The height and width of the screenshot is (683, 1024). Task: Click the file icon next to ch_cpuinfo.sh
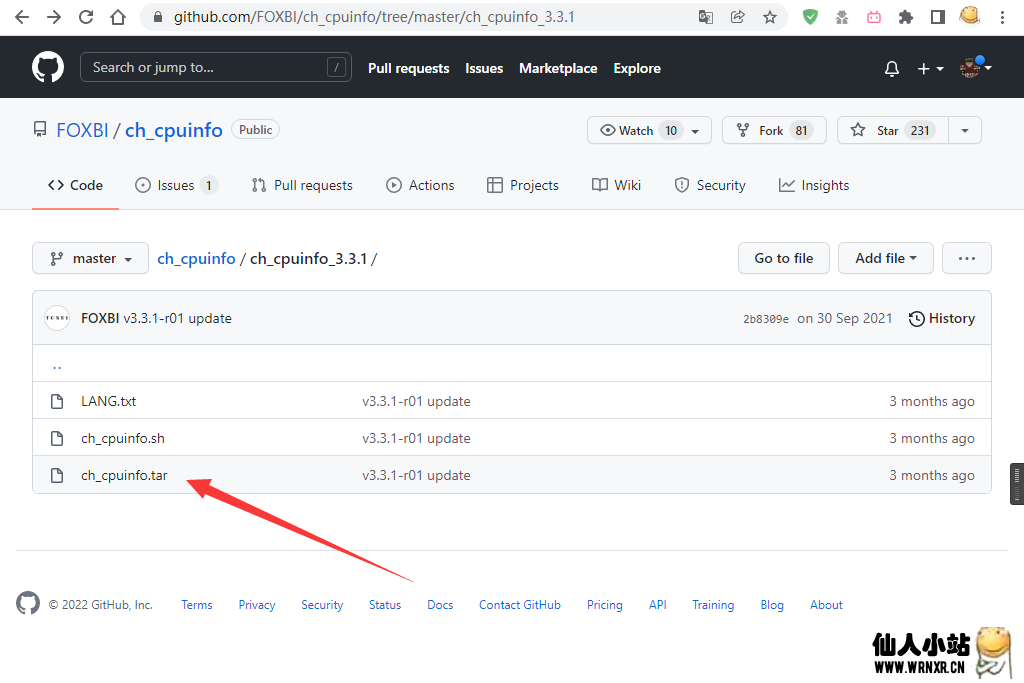[x=57, y=438]
